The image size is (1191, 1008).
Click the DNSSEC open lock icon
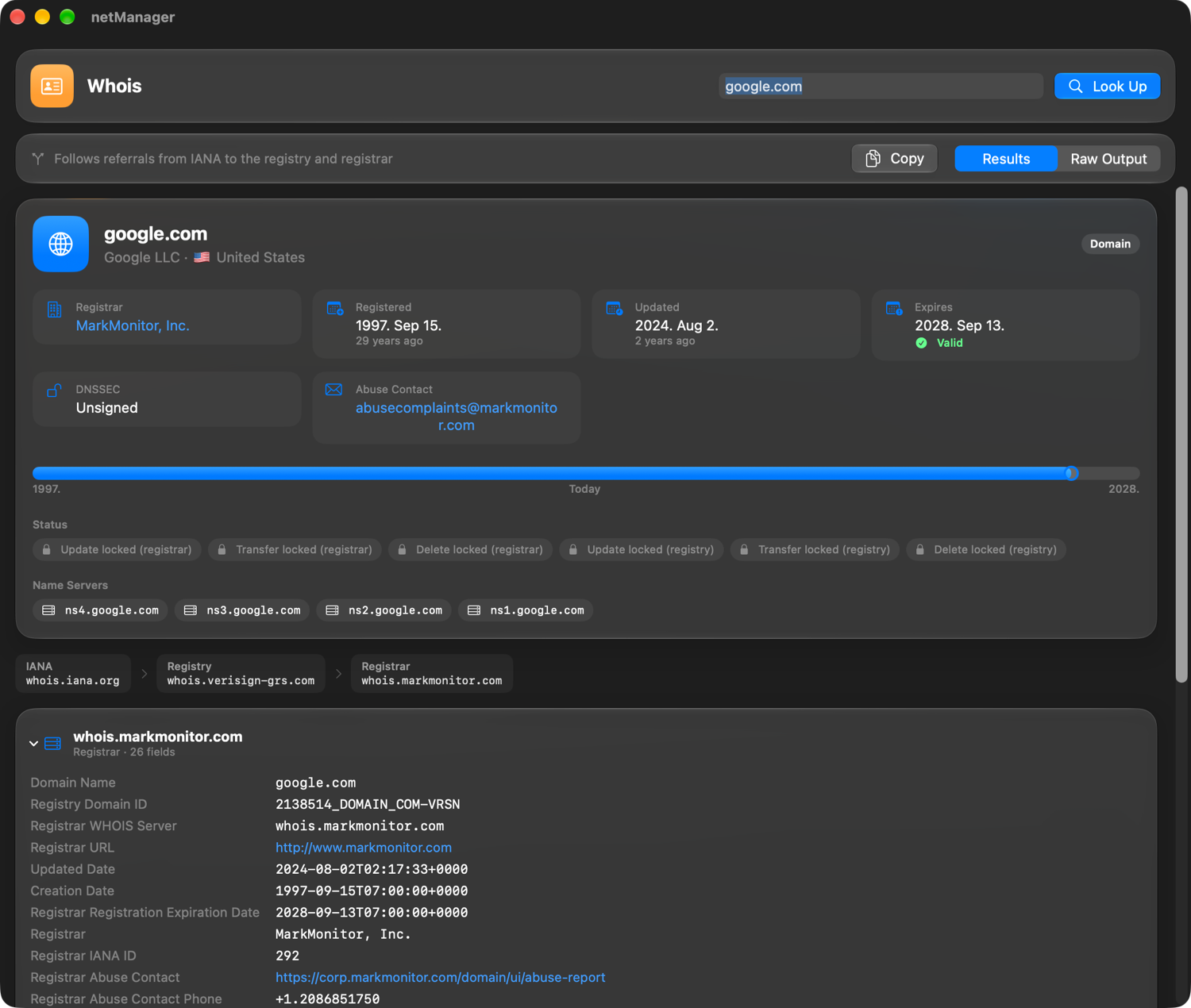click(x=54, y=390)
